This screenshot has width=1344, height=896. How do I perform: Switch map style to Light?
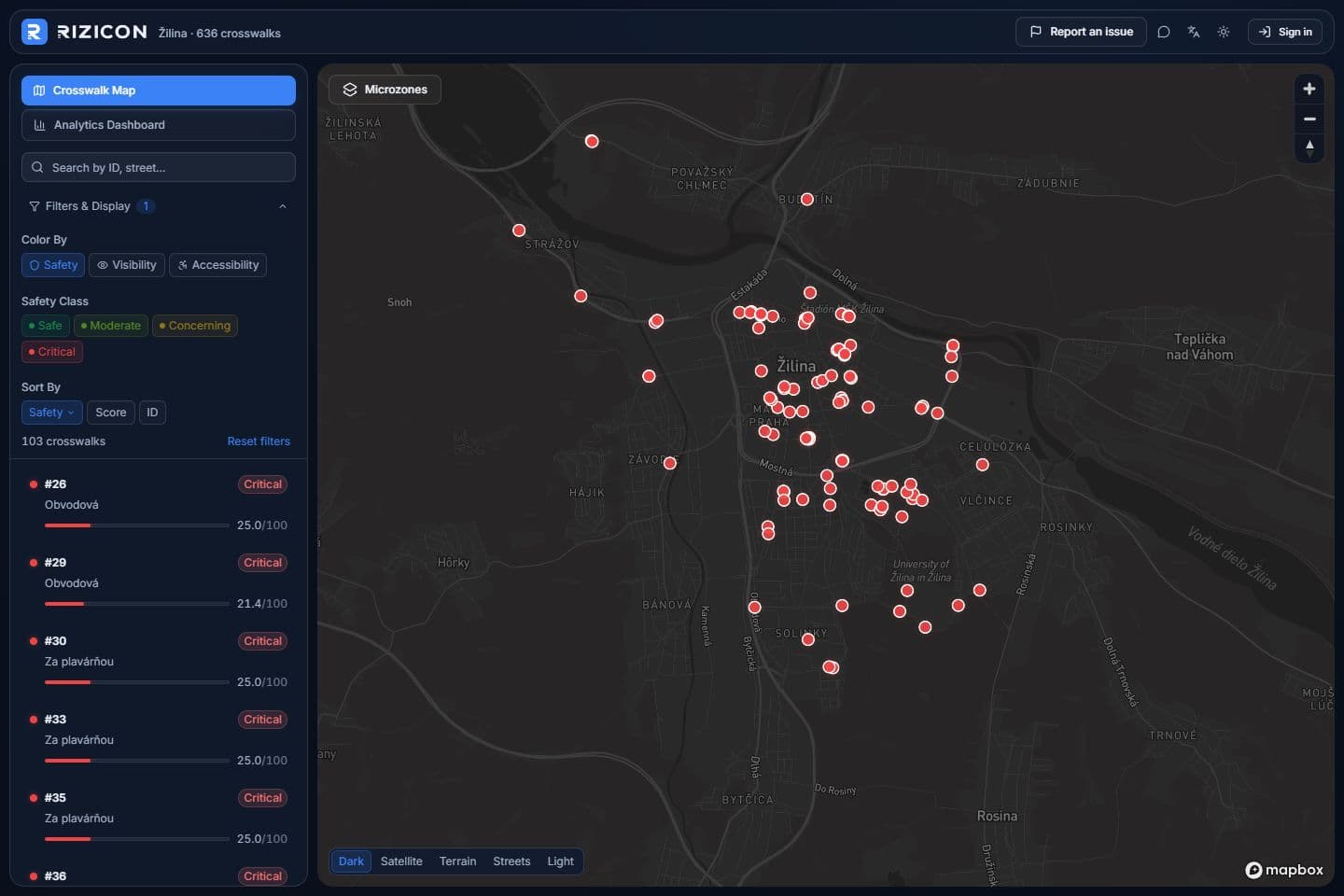point(560,861)
